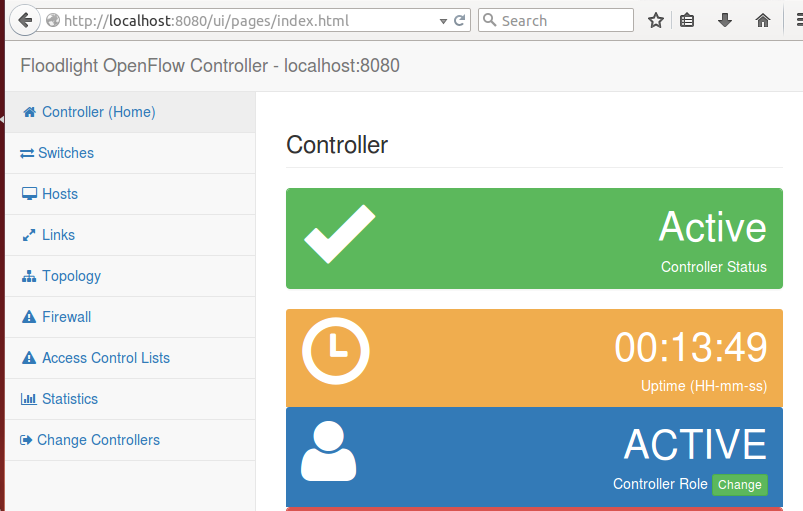Click the globe site identity icon
This screenshot has height=511, width=803.
(x=53, y=20)
